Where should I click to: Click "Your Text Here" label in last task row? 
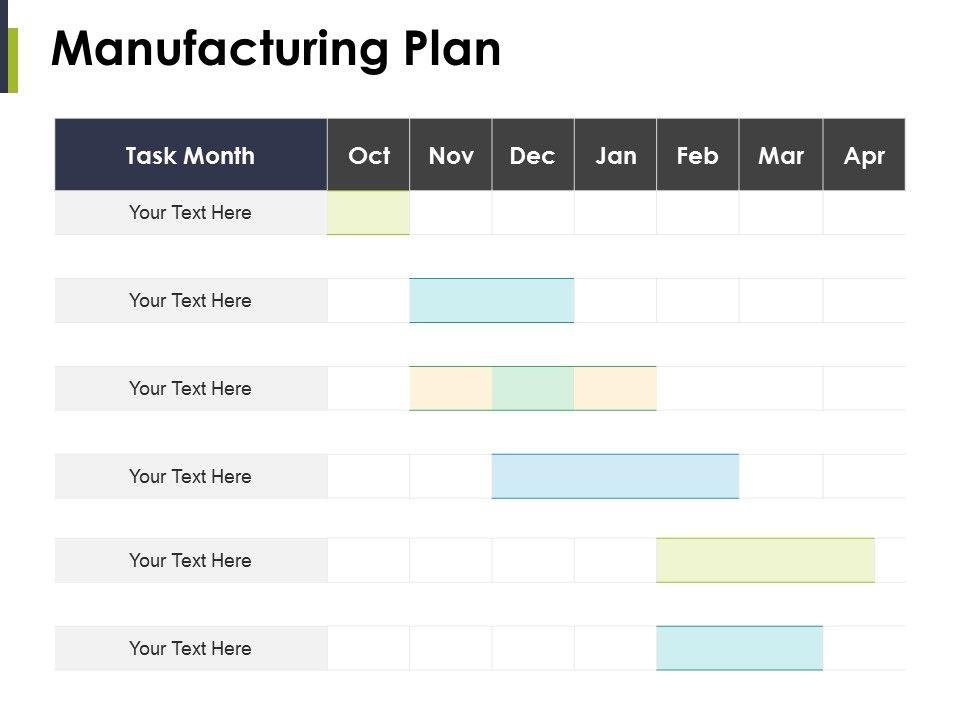click(x=190, y=648)
